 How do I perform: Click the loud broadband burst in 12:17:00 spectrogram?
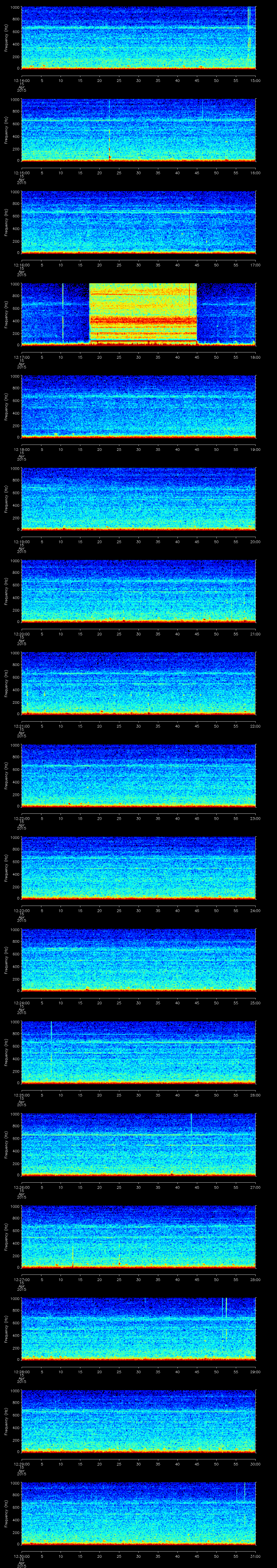pos(143,315)
